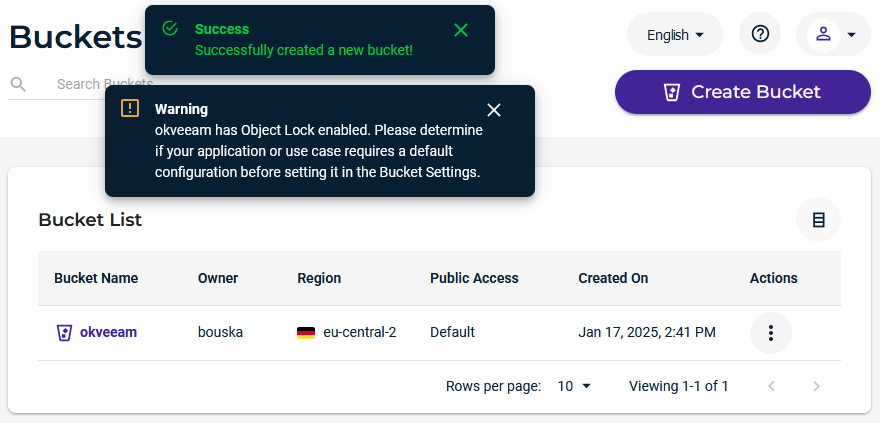Open the okveeam bucket link
This screenshot has height=423, width=880.
tap(108, 332)
